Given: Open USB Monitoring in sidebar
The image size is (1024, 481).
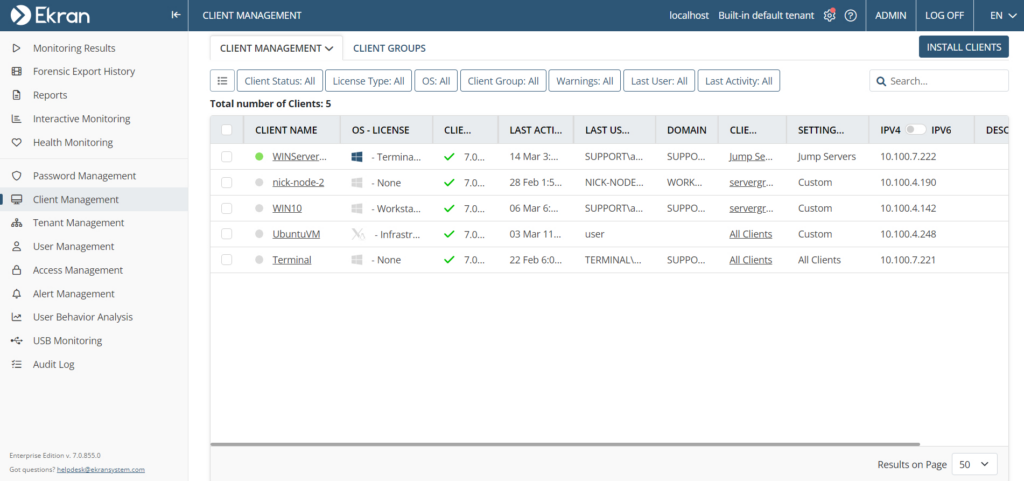Looking at the screenshot, I should [x=67, y=341].
